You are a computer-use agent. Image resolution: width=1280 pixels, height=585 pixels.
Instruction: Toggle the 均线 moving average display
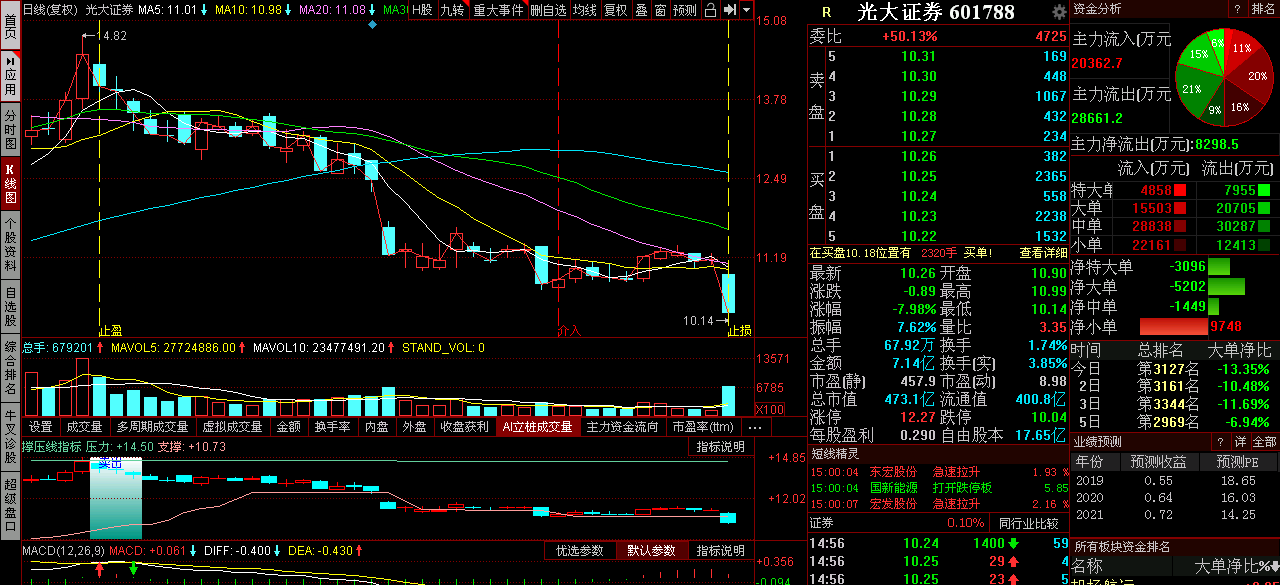[x=585, y=10]
